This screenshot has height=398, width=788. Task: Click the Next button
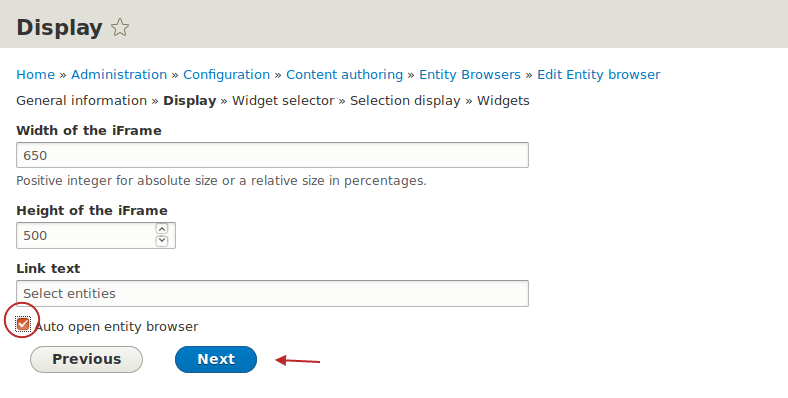pos(216,359)
